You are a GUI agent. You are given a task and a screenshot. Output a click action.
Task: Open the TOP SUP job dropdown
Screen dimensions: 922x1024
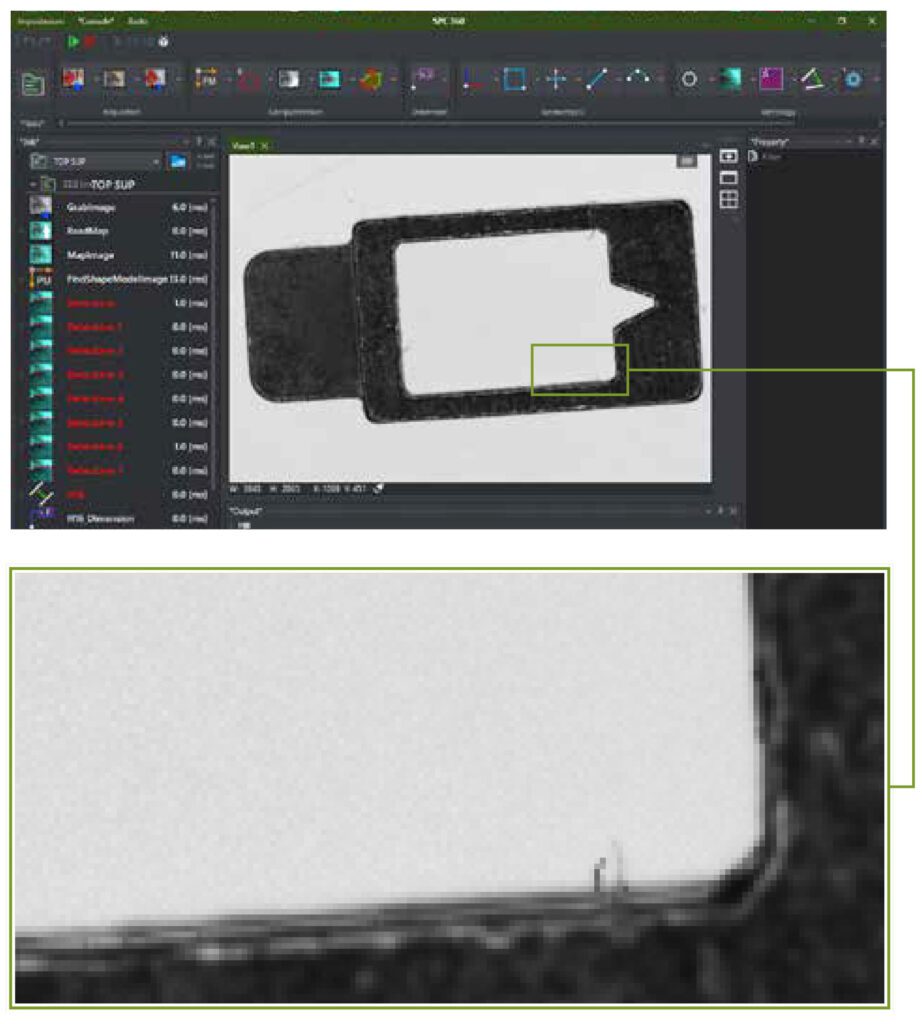tap(156, 161)
